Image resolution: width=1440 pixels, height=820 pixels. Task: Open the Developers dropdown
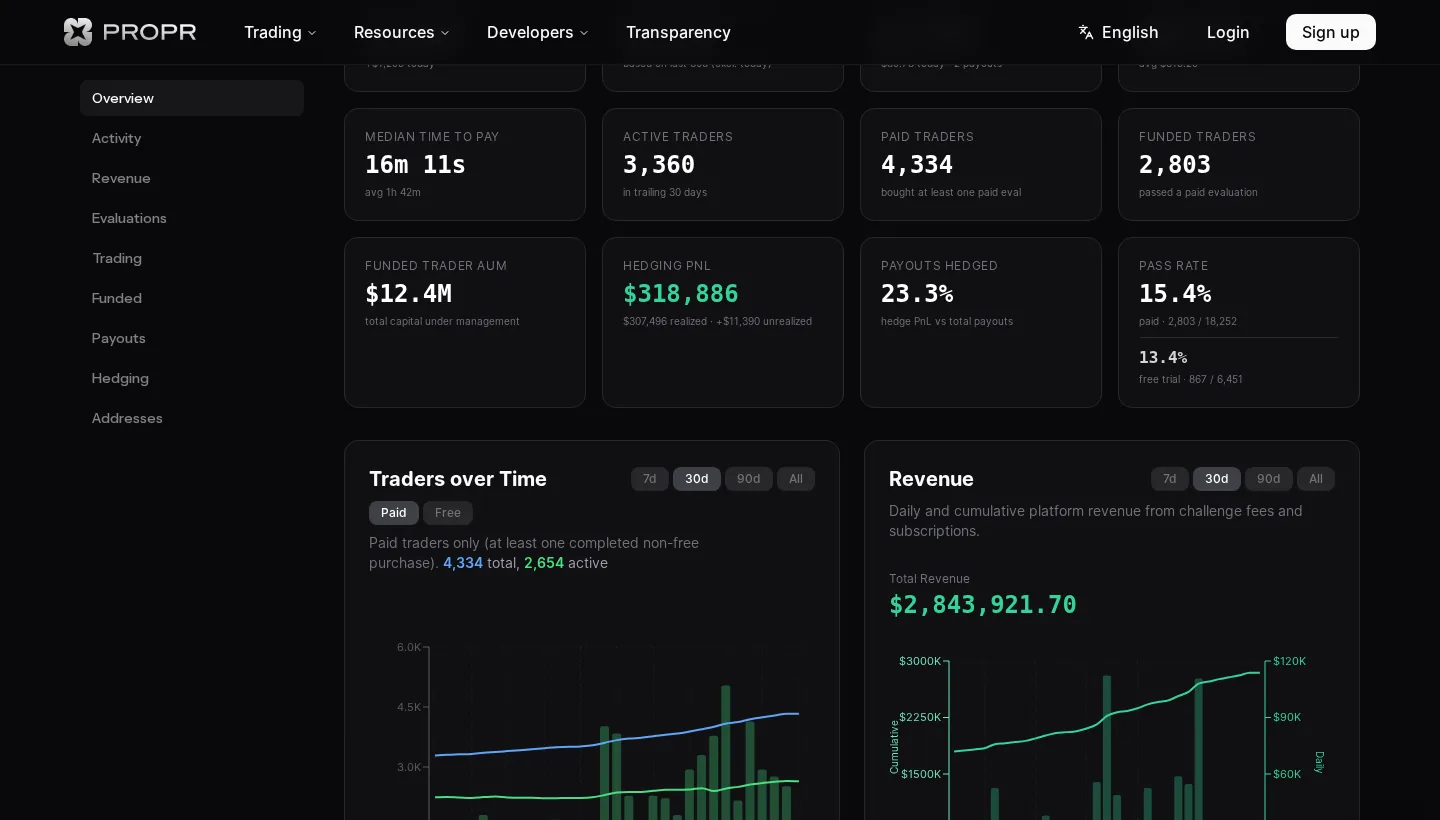[538, 32]
